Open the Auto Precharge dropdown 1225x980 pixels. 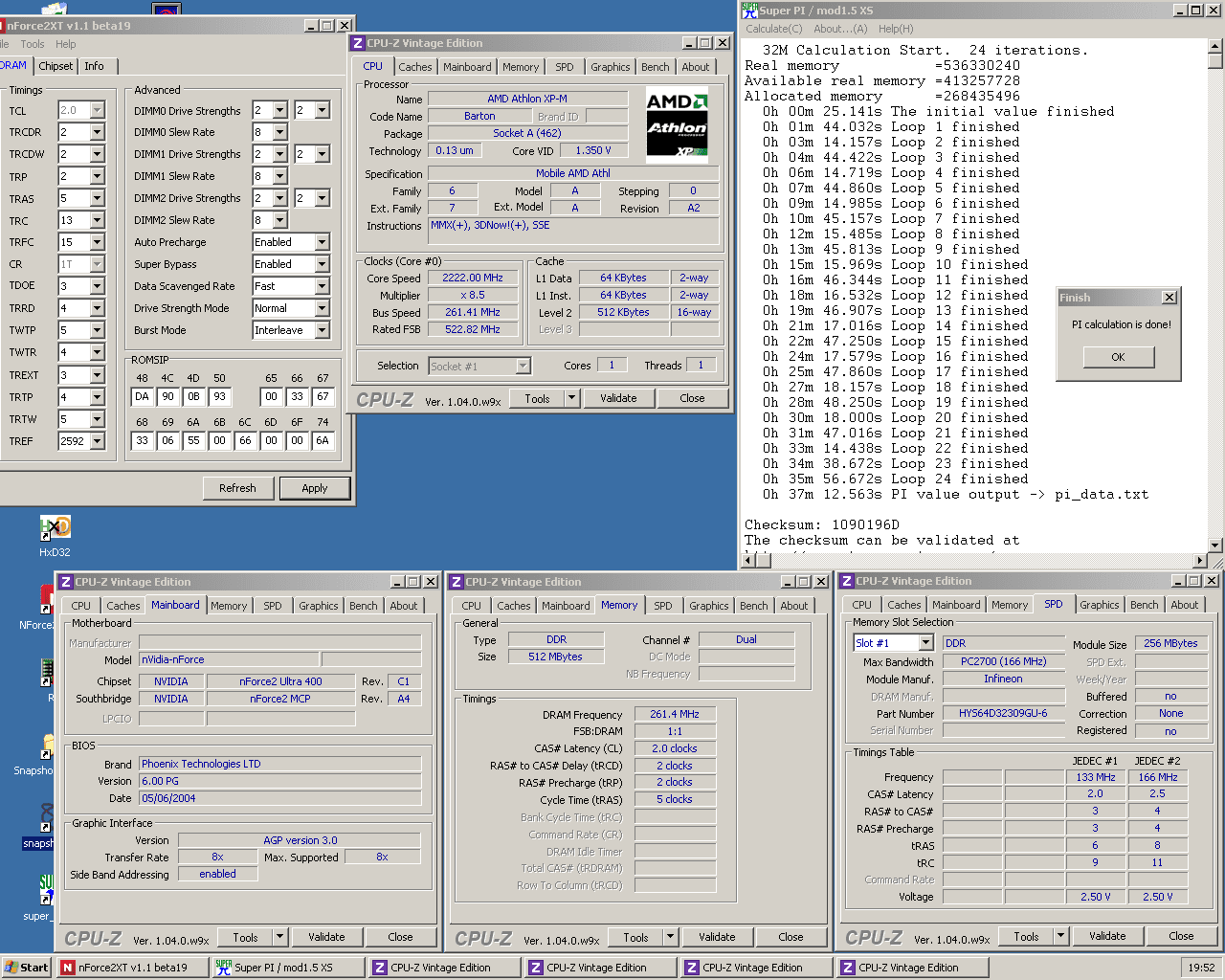(x=323, y=242)
